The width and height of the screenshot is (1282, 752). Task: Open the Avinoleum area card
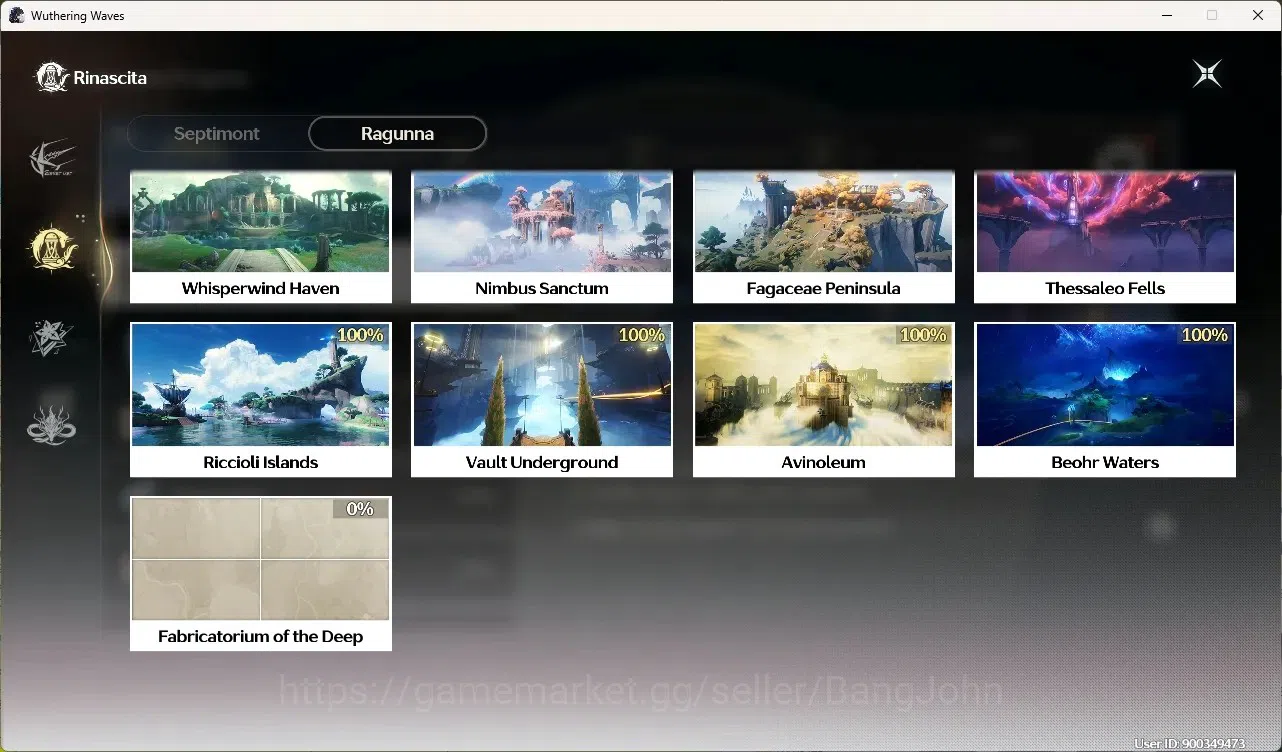click(824, 399)
